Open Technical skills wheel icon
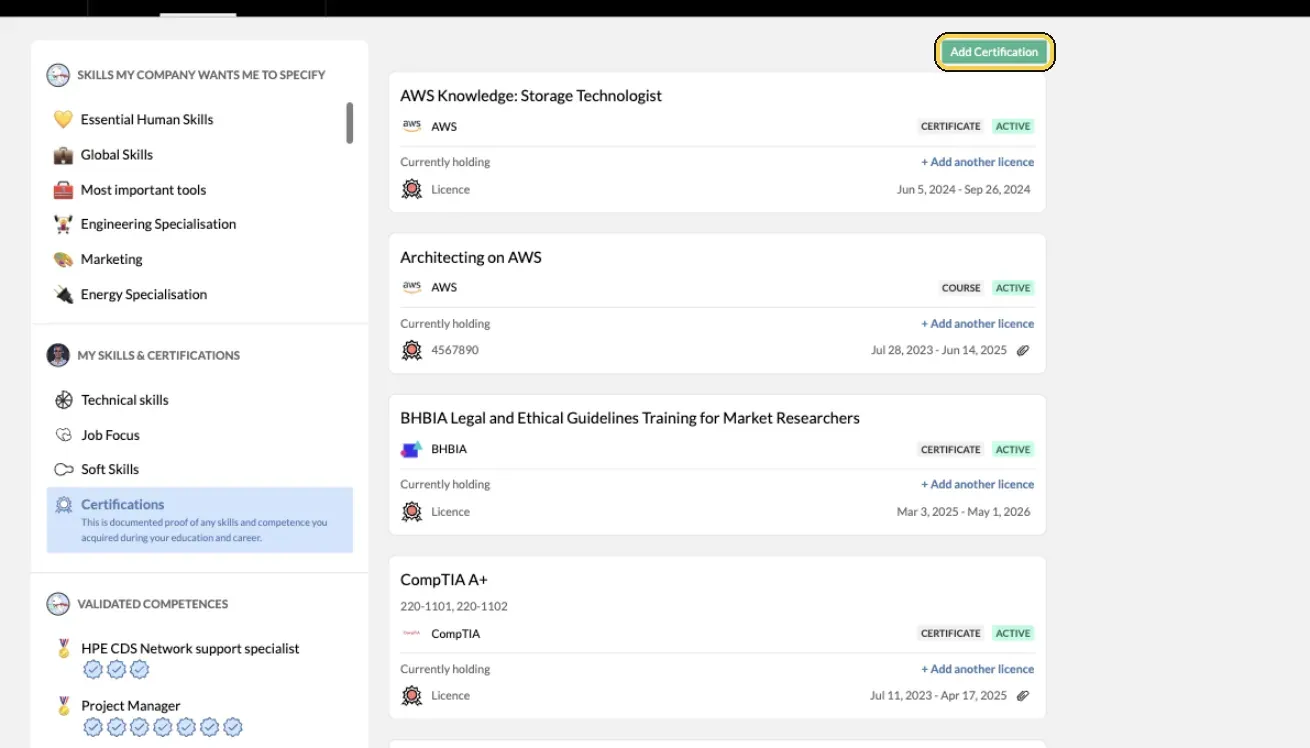Image resolution: width=1310 pixels, height=748 pixels. point(64,400)
